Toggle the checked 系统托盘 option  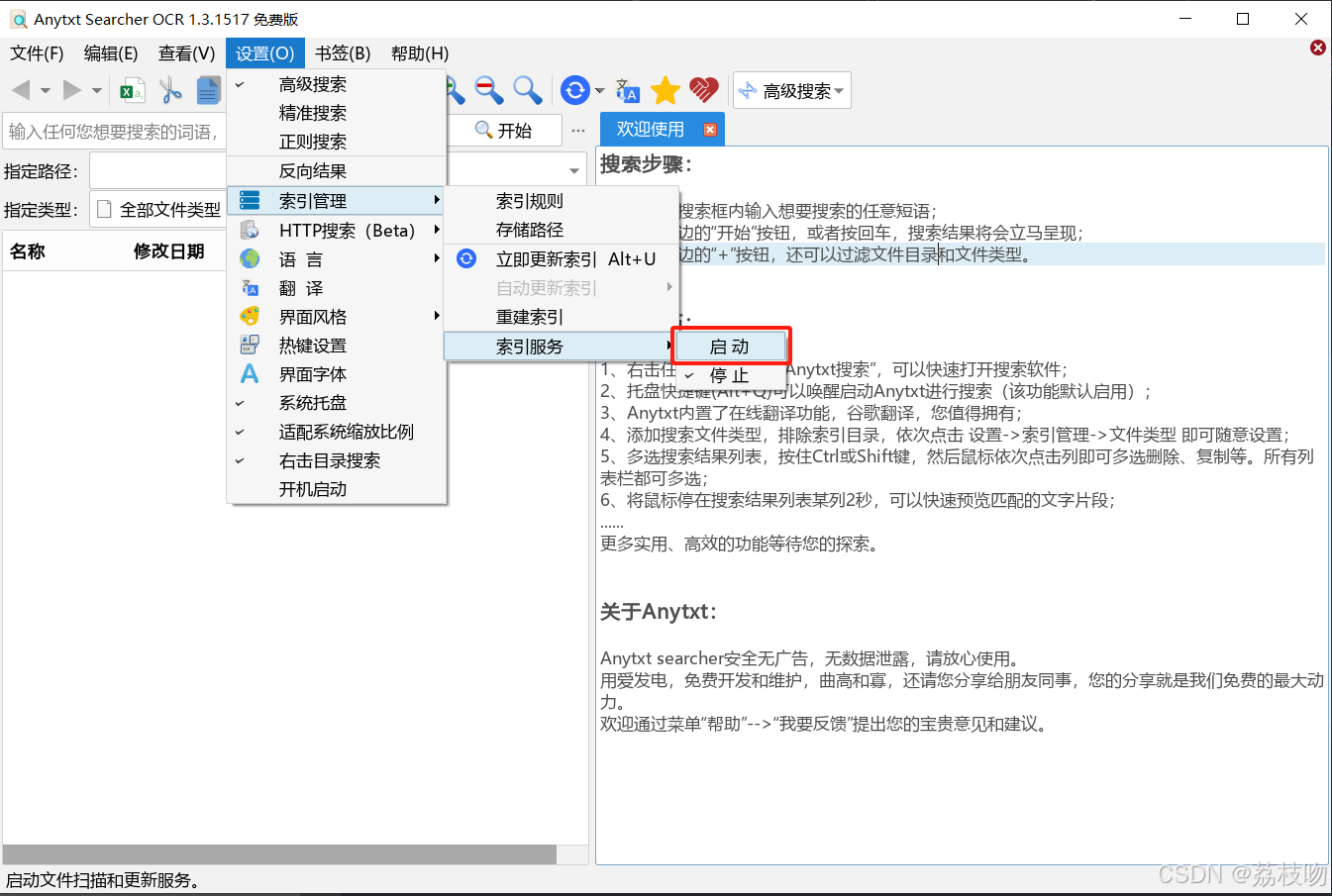coord(337,403)
